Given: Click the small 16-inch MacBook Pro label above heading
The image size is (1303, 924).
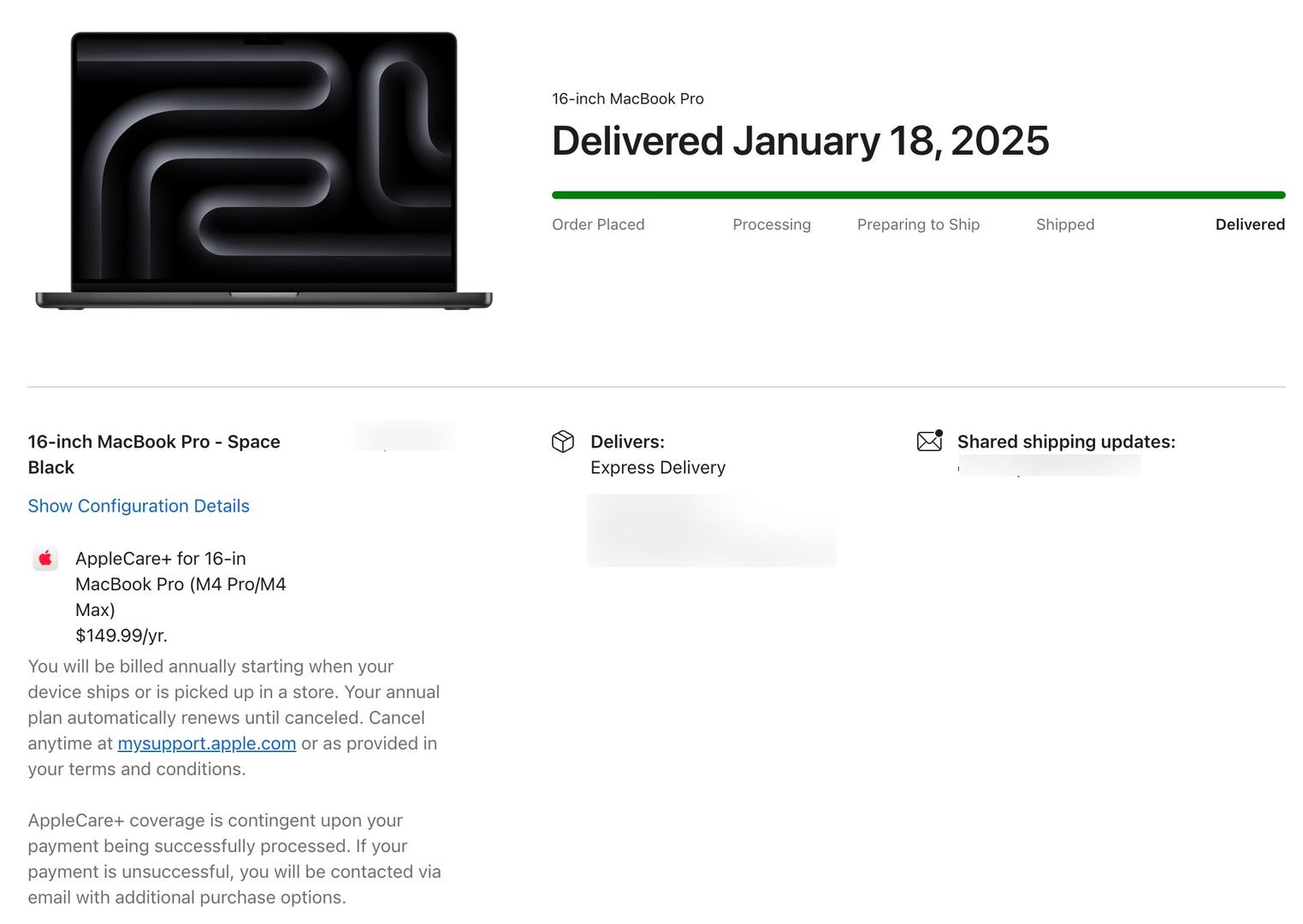Looking at the screenshot, I should [628, 98].
